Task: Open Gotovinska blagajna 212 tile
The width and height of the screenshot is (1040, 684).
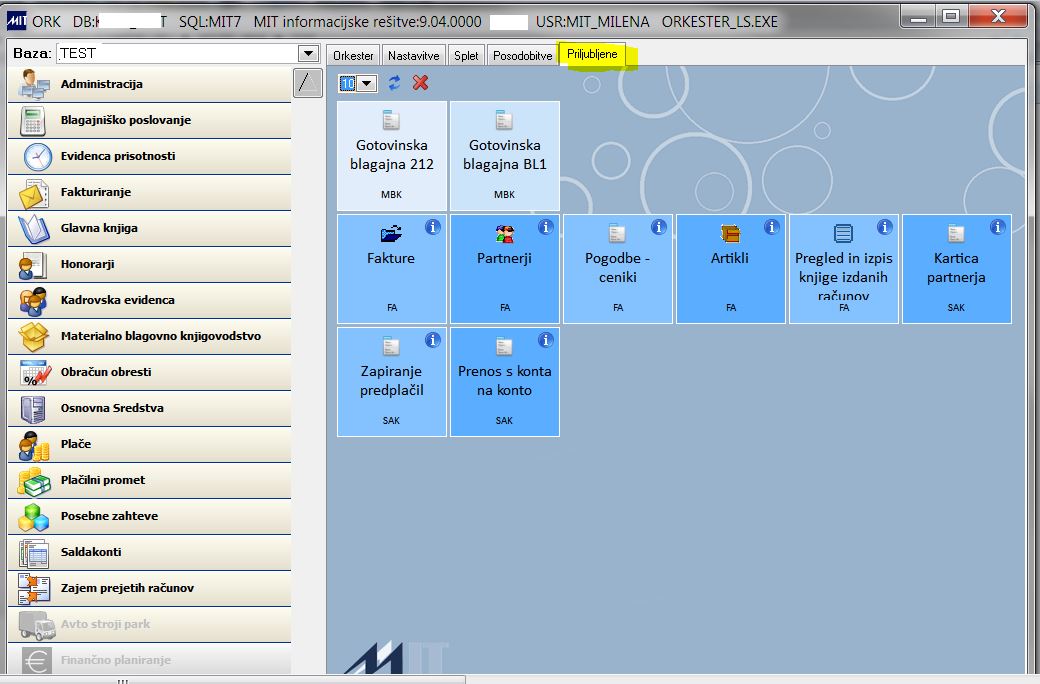Action: click(x=392, y=156)
